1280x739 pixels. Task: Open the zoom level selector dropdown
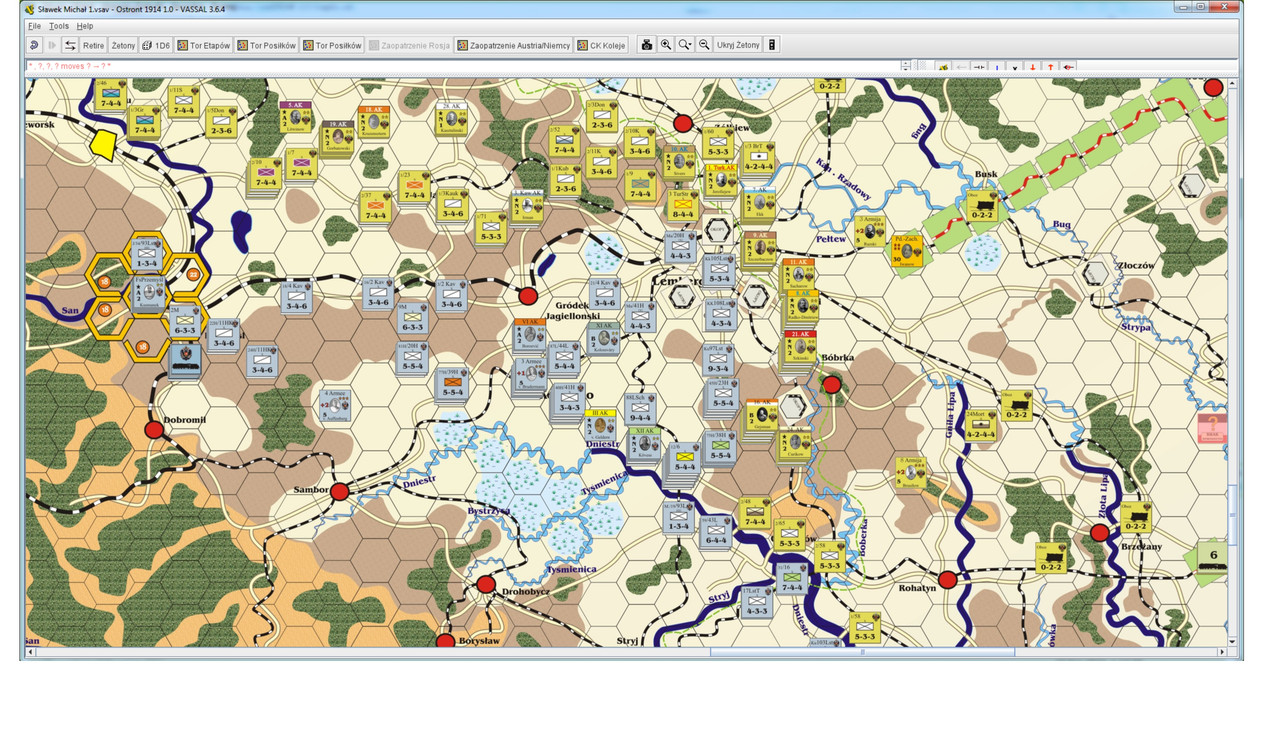(x=685, y=45)
